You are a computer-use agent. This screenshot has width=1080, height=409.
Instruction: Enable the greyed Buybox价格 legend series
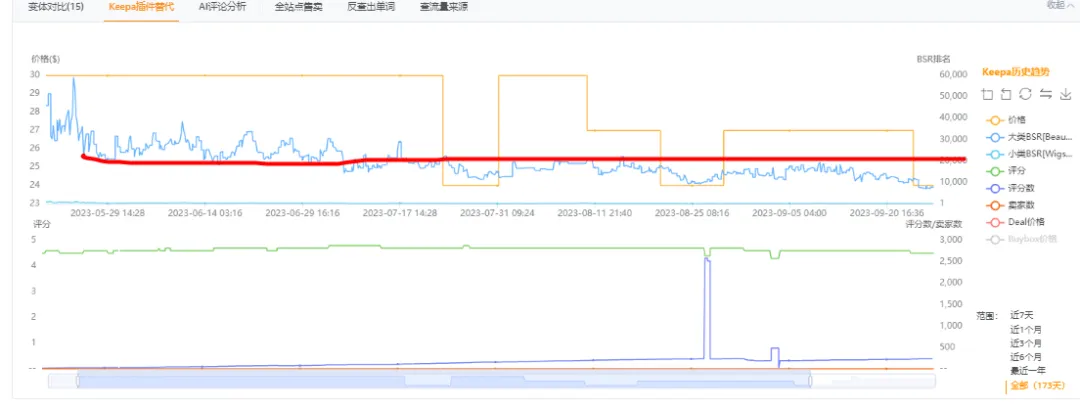(1021, 239)
